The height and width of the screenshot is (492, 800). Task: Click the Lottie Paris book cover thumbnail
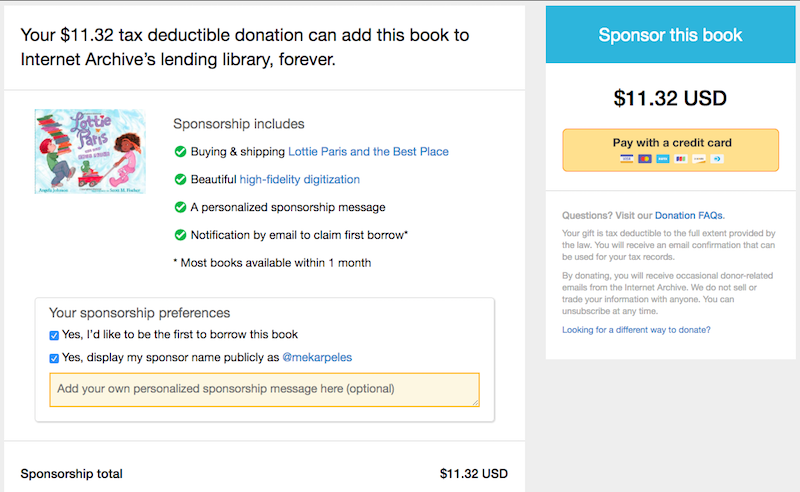click(x=90, y=151)
